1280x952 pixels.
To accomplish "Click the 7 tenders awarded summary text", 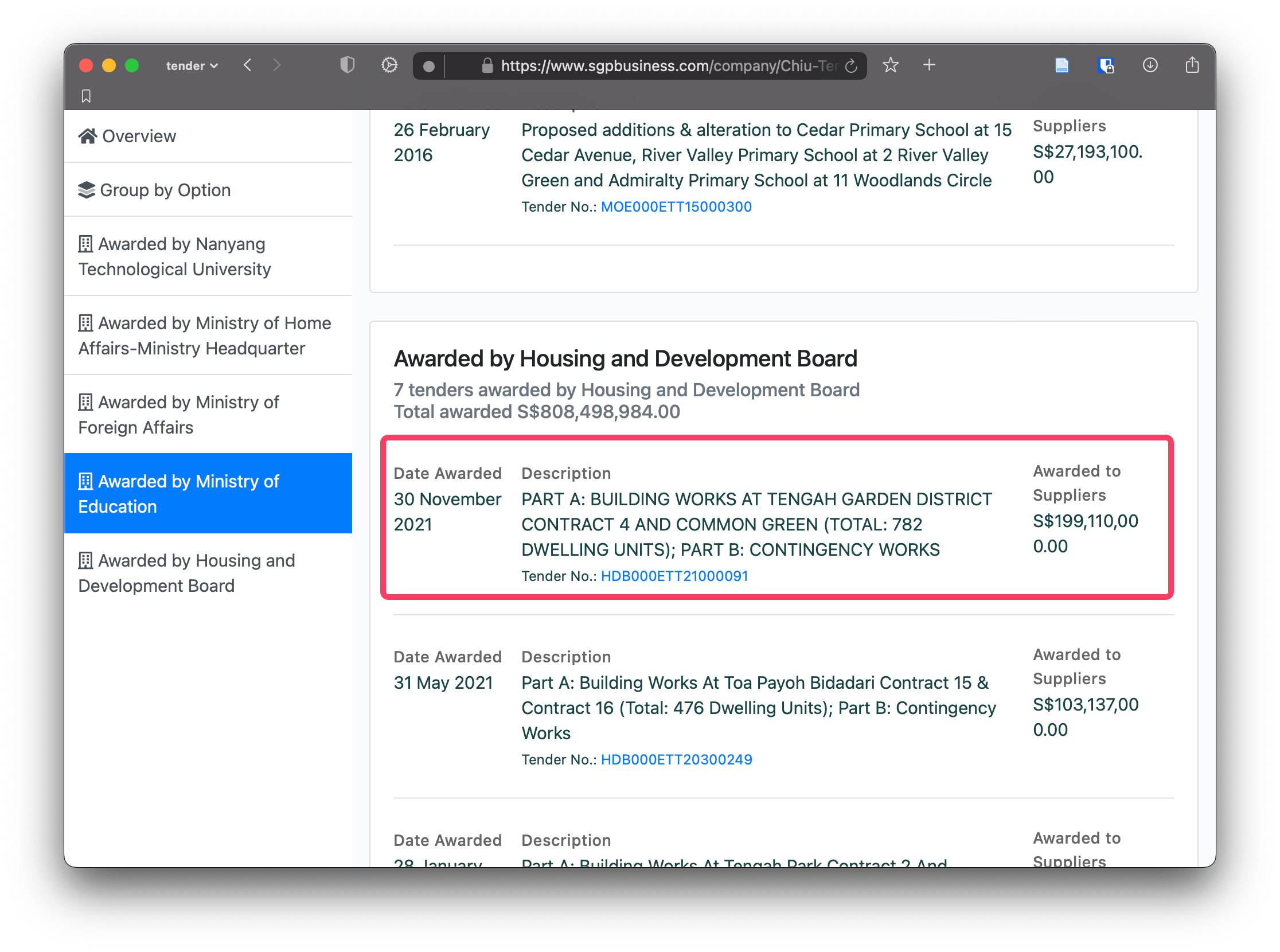I will click(x=626, y=390).
